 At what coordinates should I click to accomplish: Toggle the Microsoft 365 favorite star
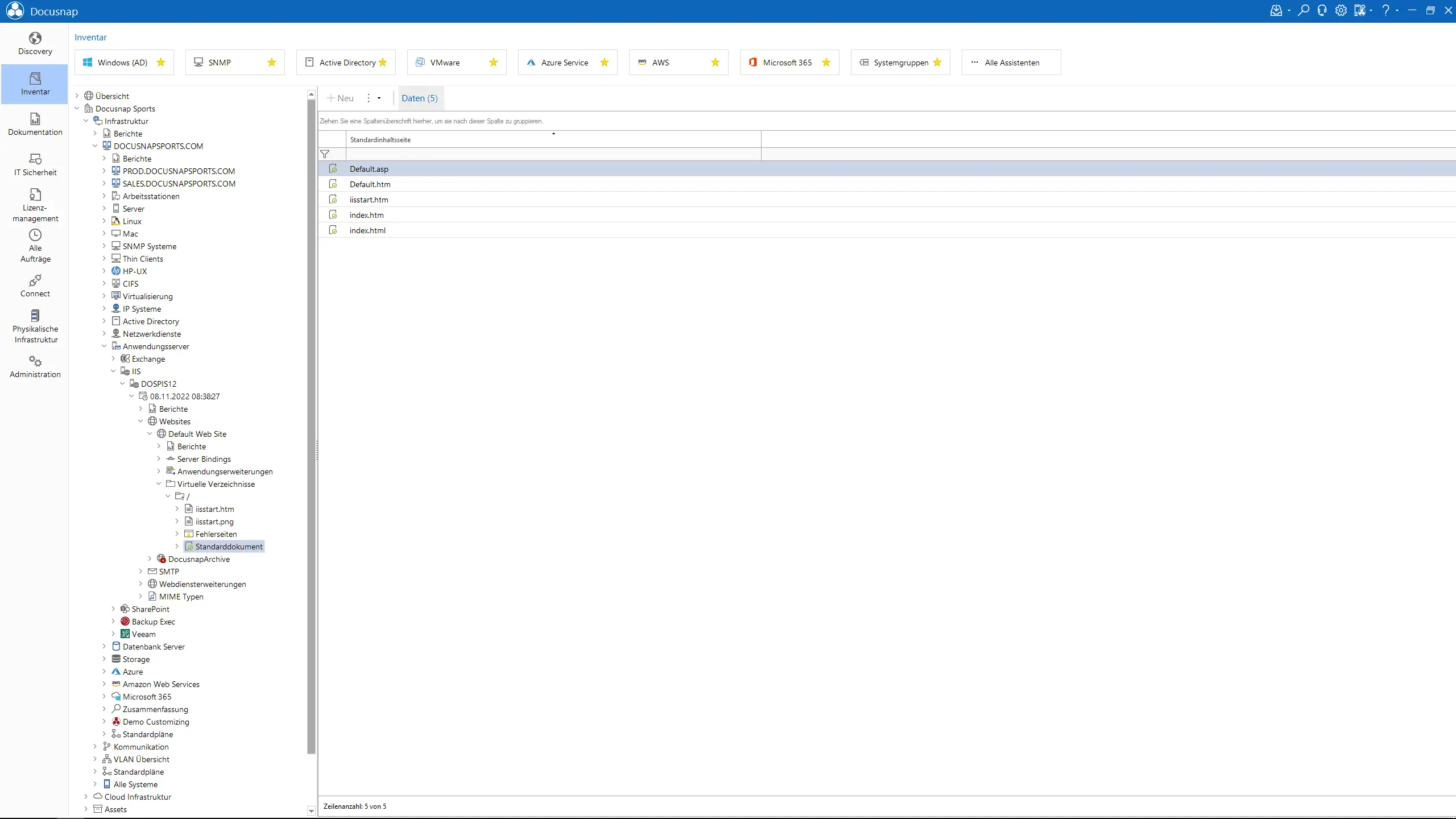[826, 63]
